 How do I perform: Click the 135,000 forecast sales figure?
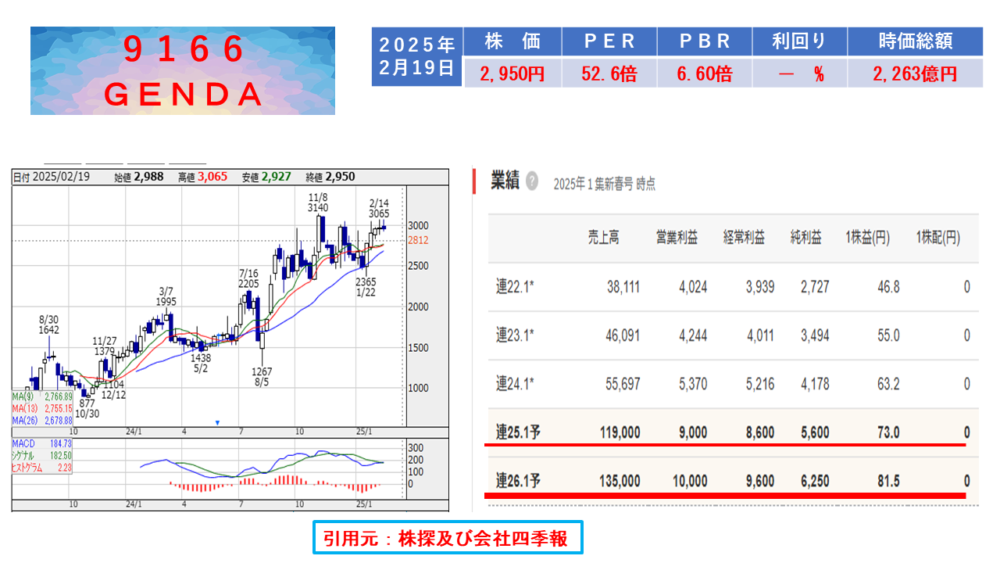click(x=620, y=481)
